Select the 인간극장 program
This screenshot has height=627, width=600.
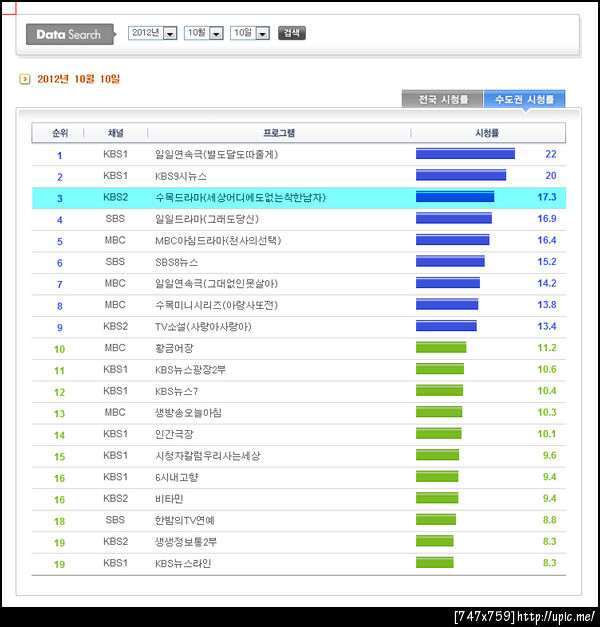click(x=174, y=434)
